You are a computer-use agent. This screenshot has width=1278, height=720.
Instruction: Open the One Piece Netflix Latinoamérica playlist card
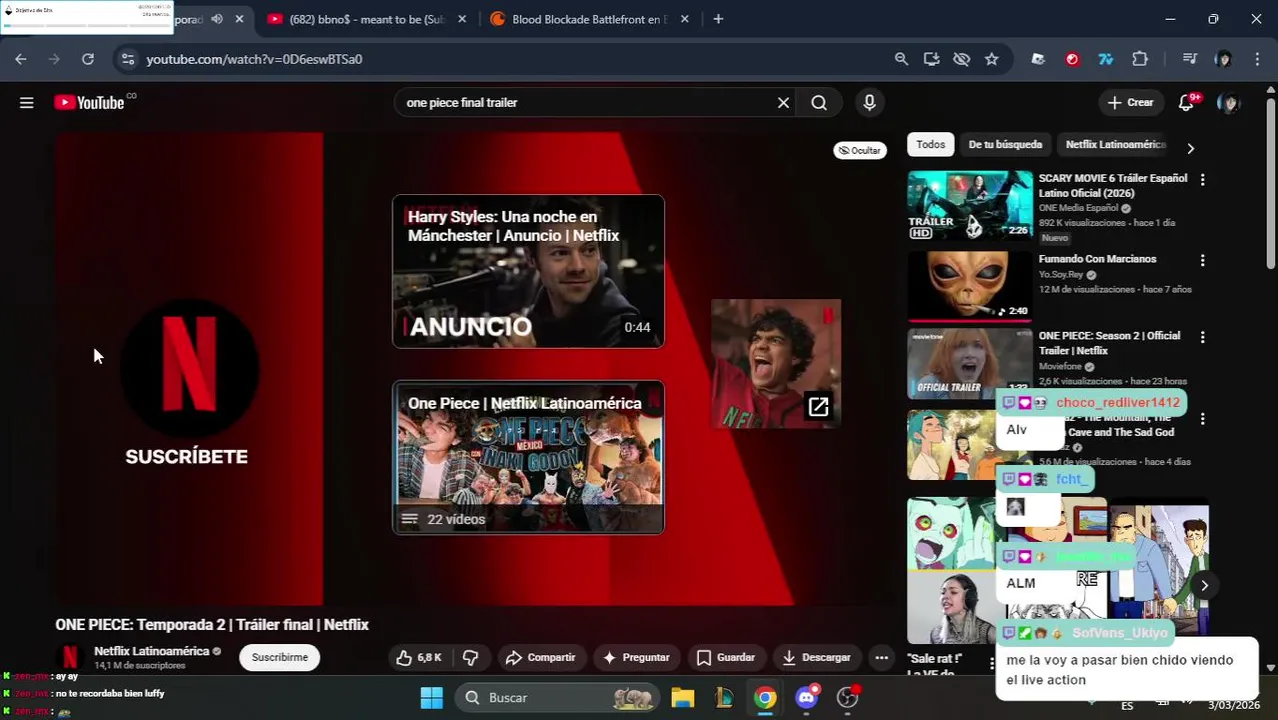click(528, 457)
